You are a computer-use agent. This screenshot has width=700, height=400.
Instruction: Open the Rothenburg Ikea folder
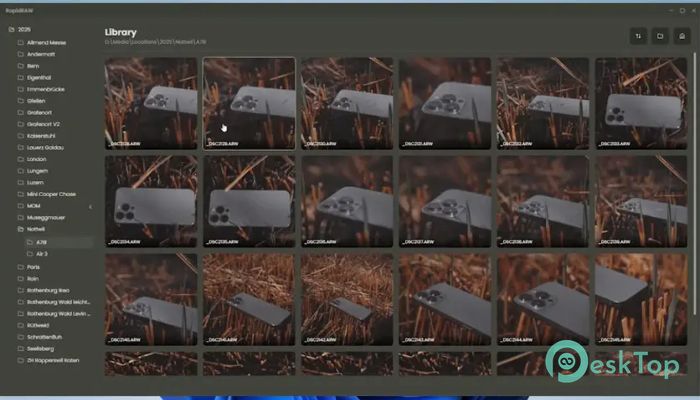point(48,290)
